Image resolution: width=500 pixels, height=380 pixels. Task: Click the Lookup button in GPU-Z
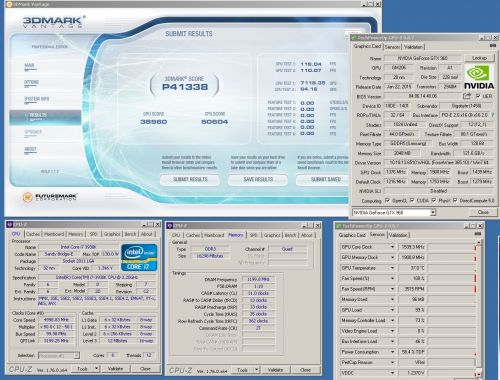tap(479, 58)
